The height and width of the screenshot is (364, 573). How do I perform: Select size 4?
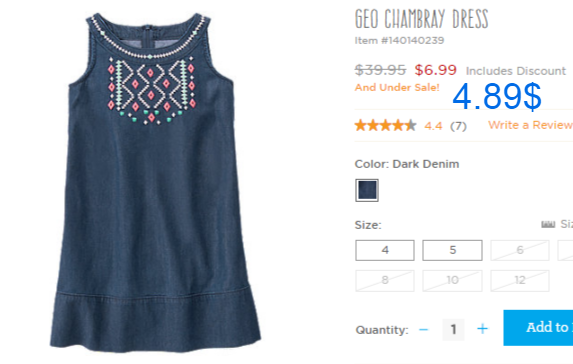click(x=385, y=250)
